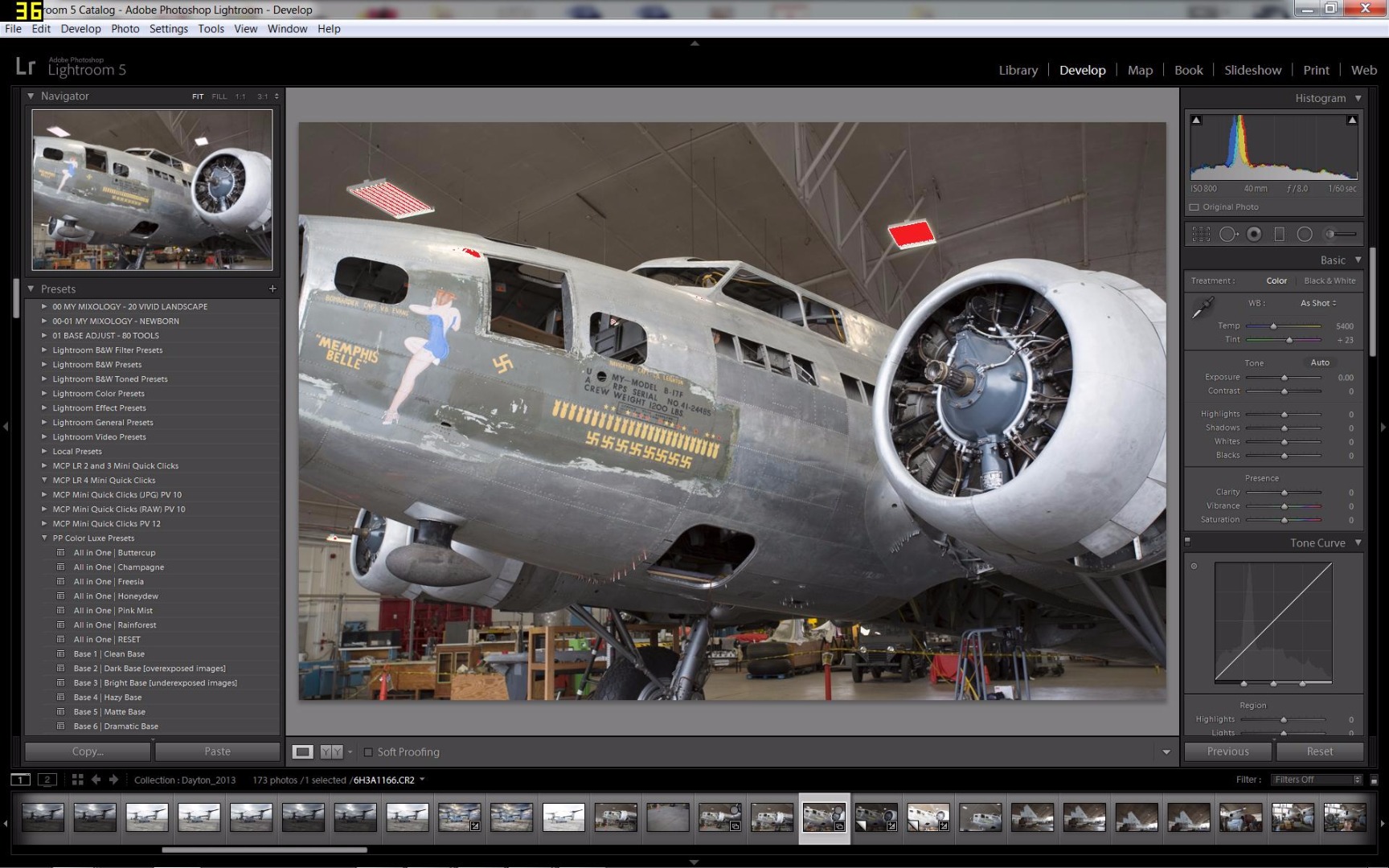Image resolution: width=1389 pixels, height=868 pixels.
Task: Click the Navigator preview thumbnail
Action: coord(152,190)
